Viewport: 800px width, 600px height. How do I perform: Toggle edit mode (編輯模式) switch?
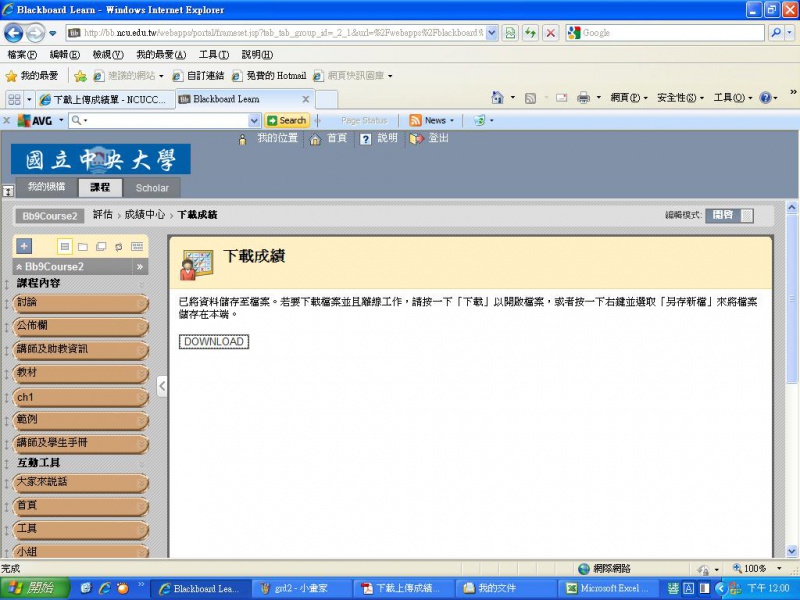pos(730,215)
